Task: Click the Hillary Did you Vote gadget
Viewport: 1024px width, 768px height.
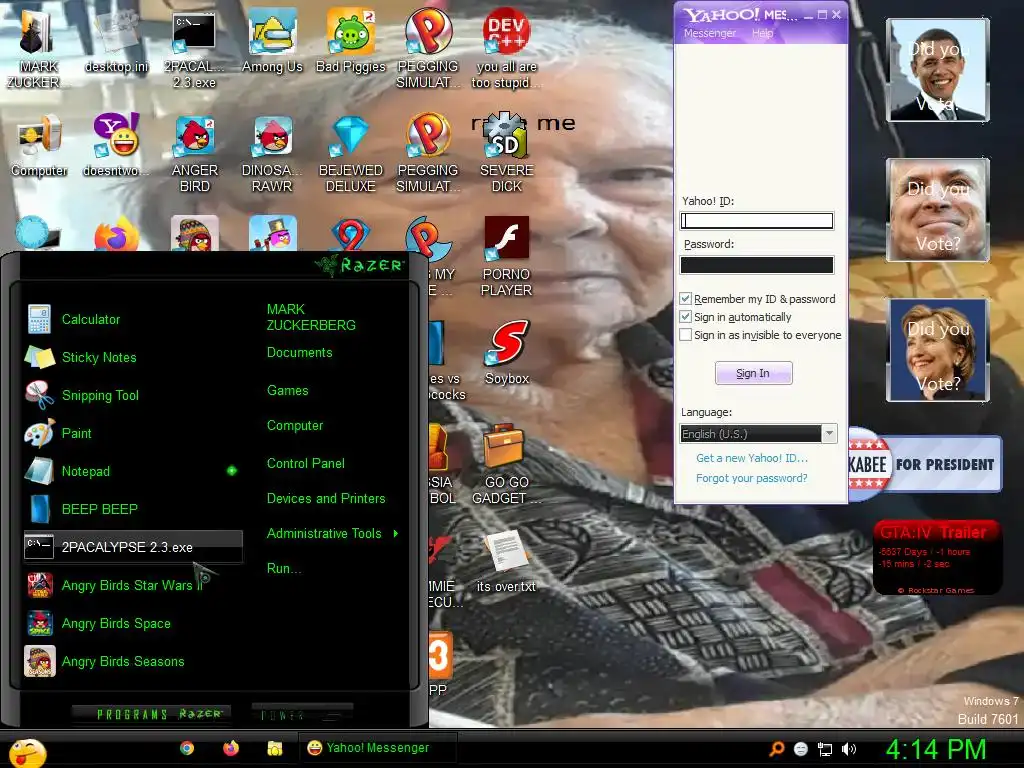Action: (x=938, y=350)
